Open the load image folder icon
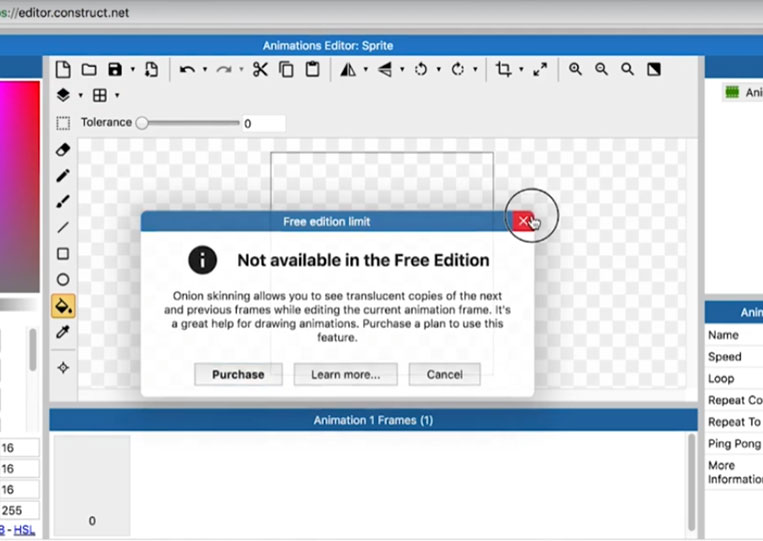This screenshot has height=541, width=763. pyautogui.click(x=89, y=70)
